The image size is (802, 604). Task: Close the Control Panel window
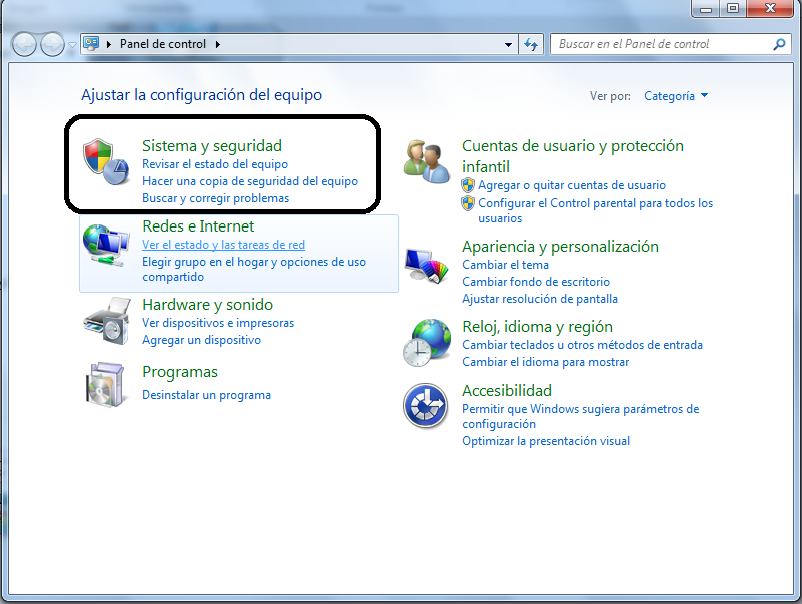[770, 8]
